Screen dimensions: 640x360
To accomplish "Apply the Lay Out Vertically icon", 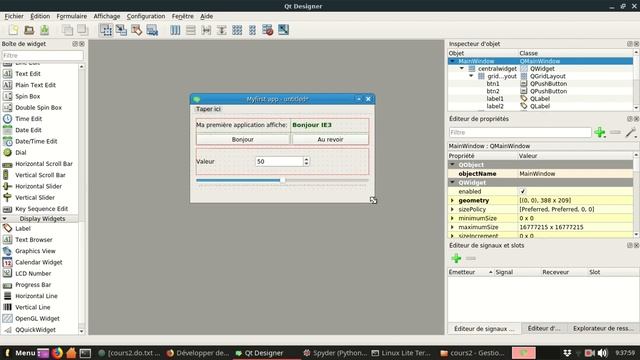I will tap(191, 30).
